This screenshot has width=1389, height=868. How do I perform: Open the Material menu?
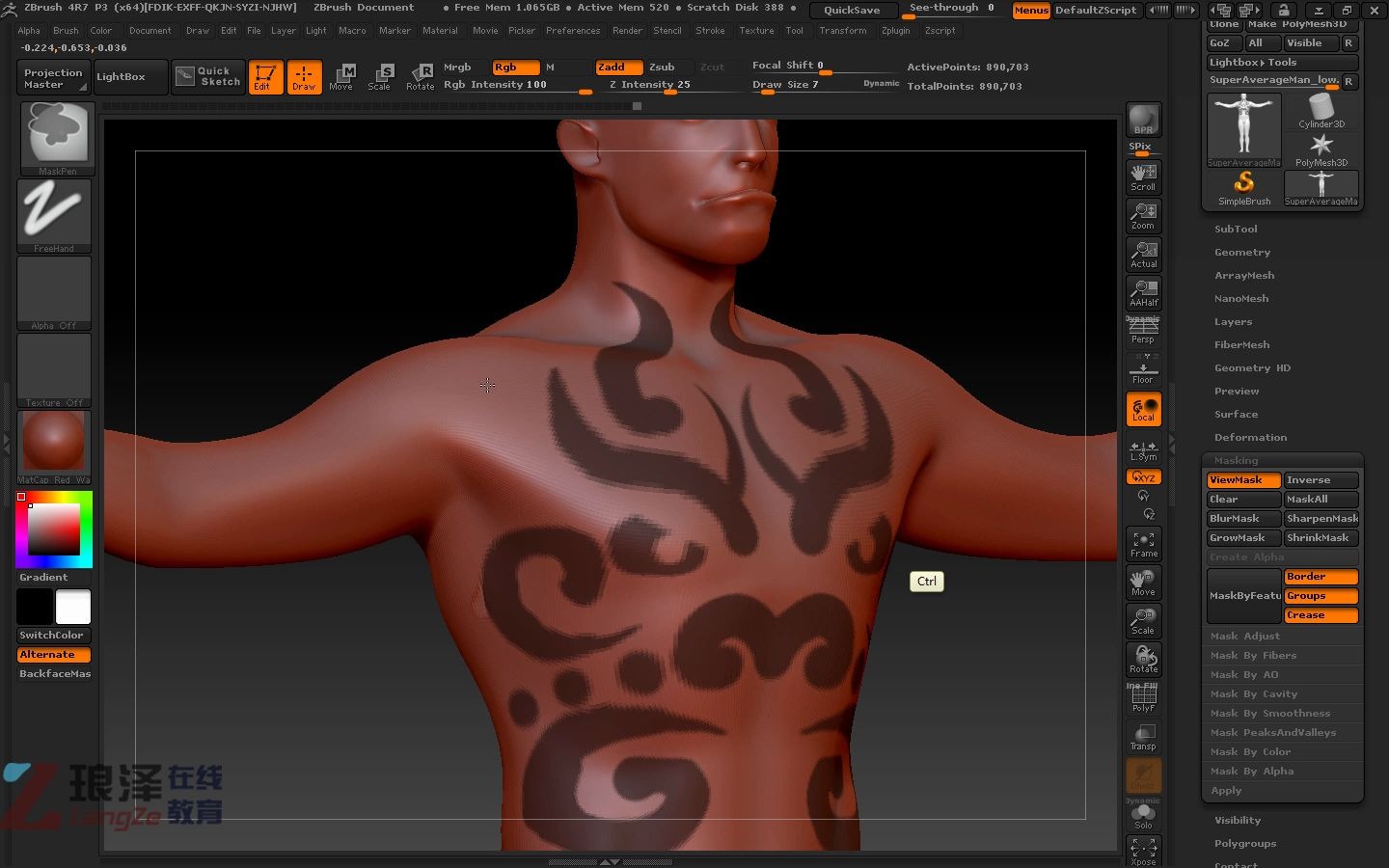[x=440, y=31]
